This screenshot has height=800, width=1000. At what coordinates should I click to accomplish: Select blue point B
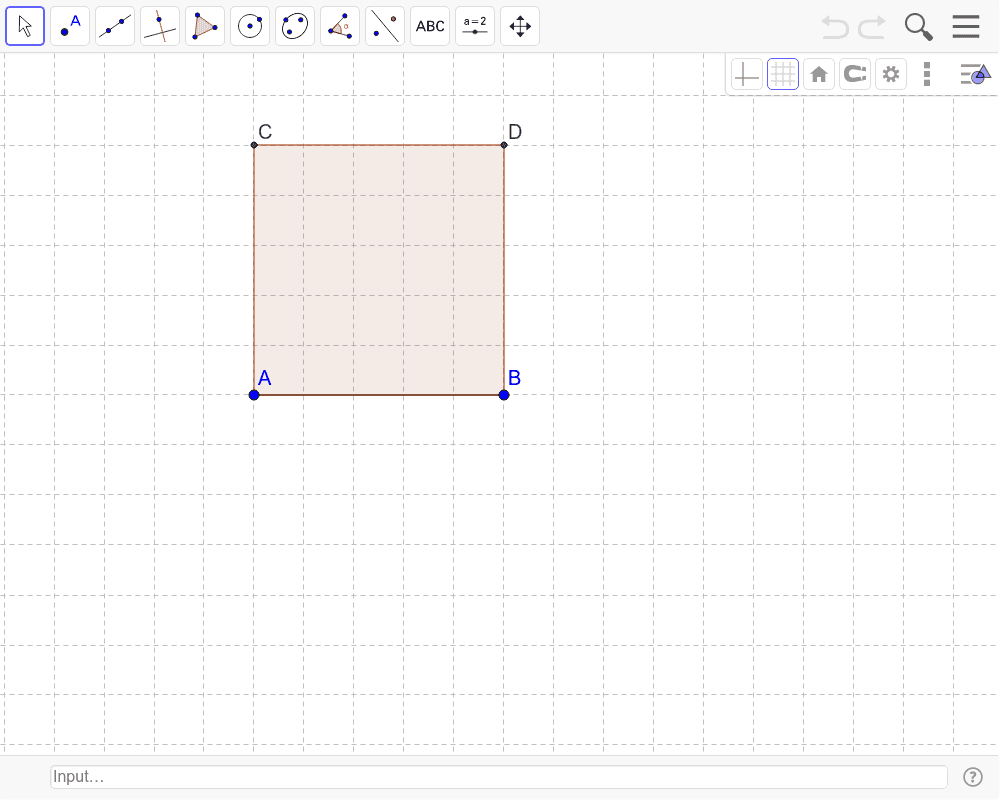pos(504,395)
